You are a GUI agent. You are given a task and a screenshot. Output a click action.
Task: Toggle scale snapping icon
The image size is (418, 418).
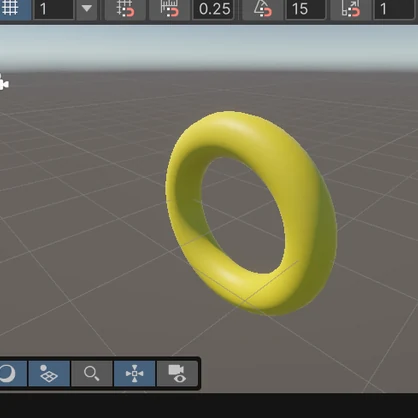coord(351,9)
